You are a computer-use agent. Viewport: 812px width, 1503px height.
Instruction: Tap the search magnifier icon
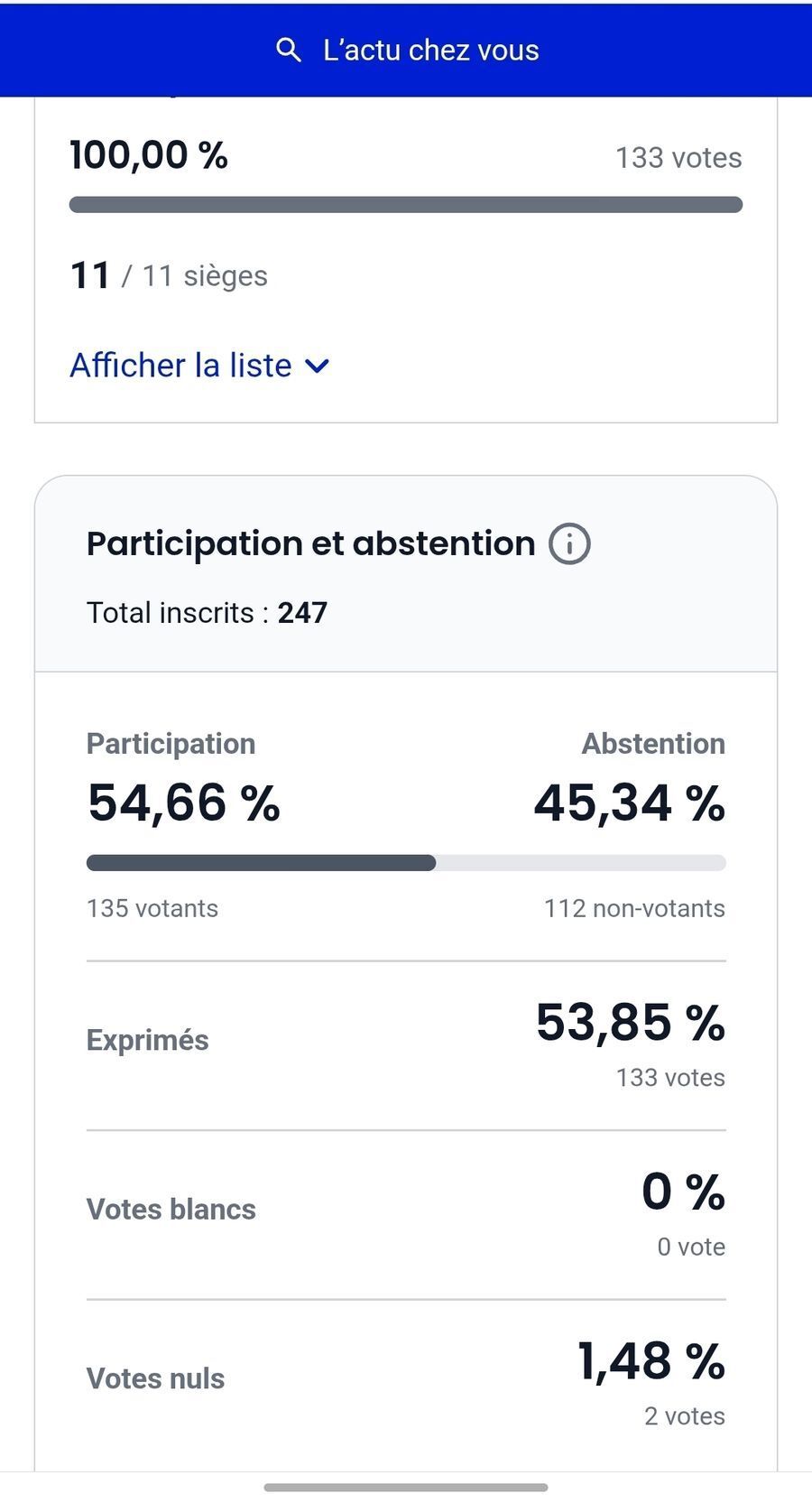288,51
